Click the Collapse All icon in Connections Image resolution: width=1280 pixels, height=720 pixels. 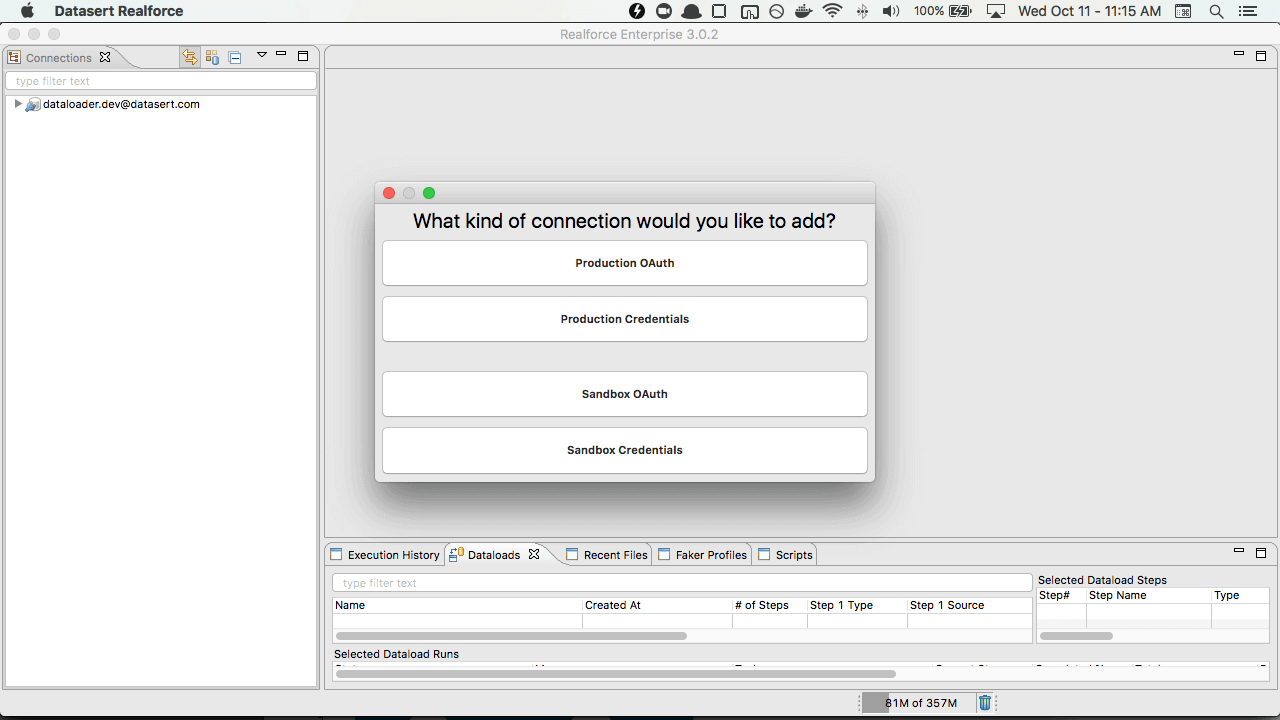click(x=235, y=58)
